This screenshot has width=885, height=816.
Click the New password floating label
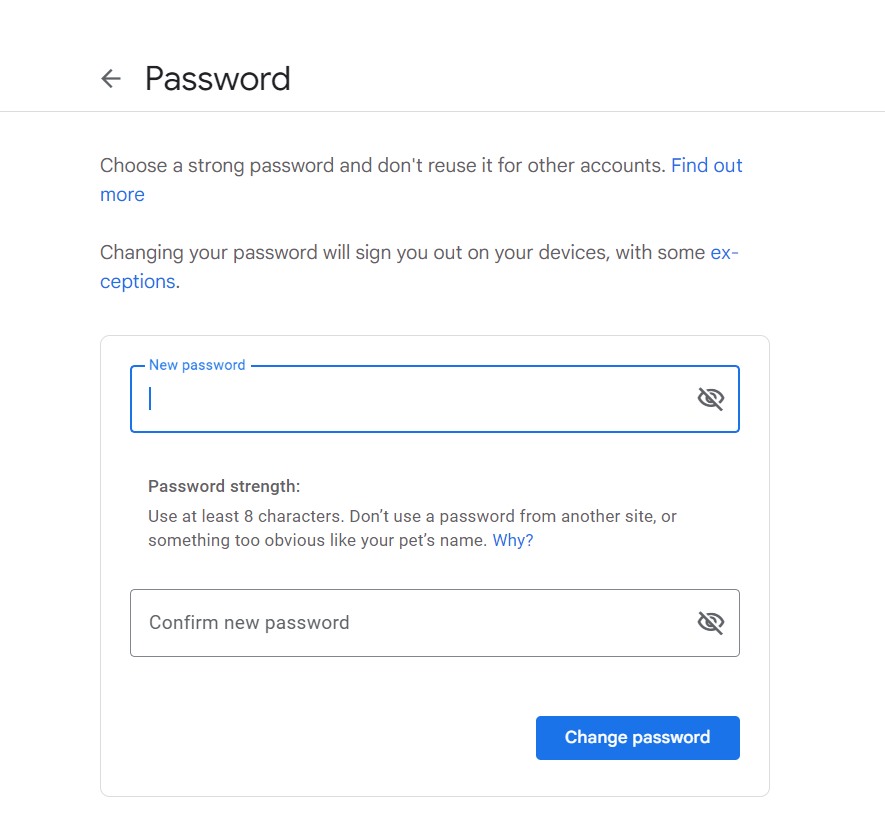pyautogui.click(x=197, y=365)
